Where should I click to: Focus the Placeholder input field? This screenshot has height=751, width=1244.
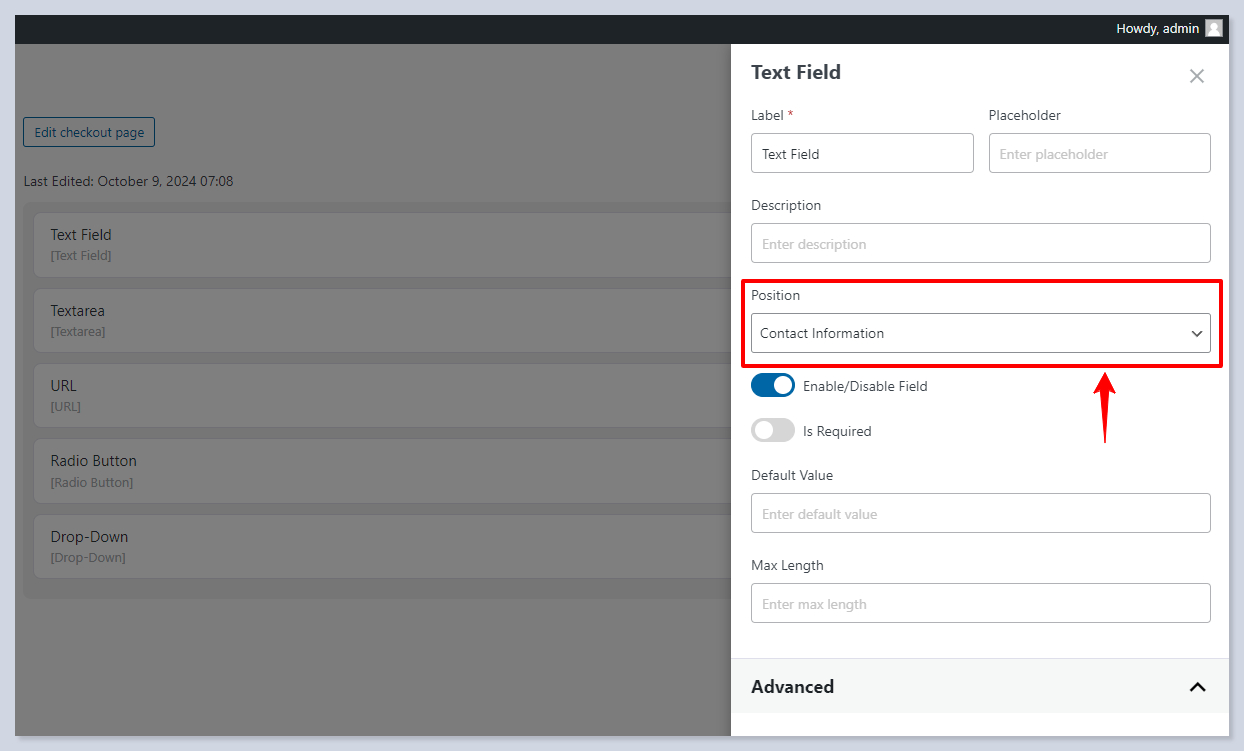(x=1099, y=154)
